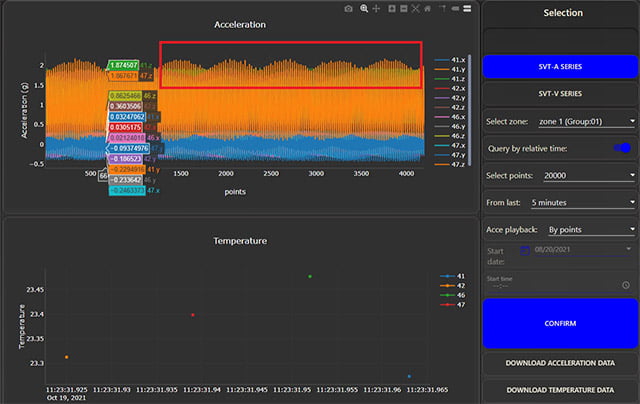Switch to the SVT-A SERIES tab

click(x=560, y=67)
